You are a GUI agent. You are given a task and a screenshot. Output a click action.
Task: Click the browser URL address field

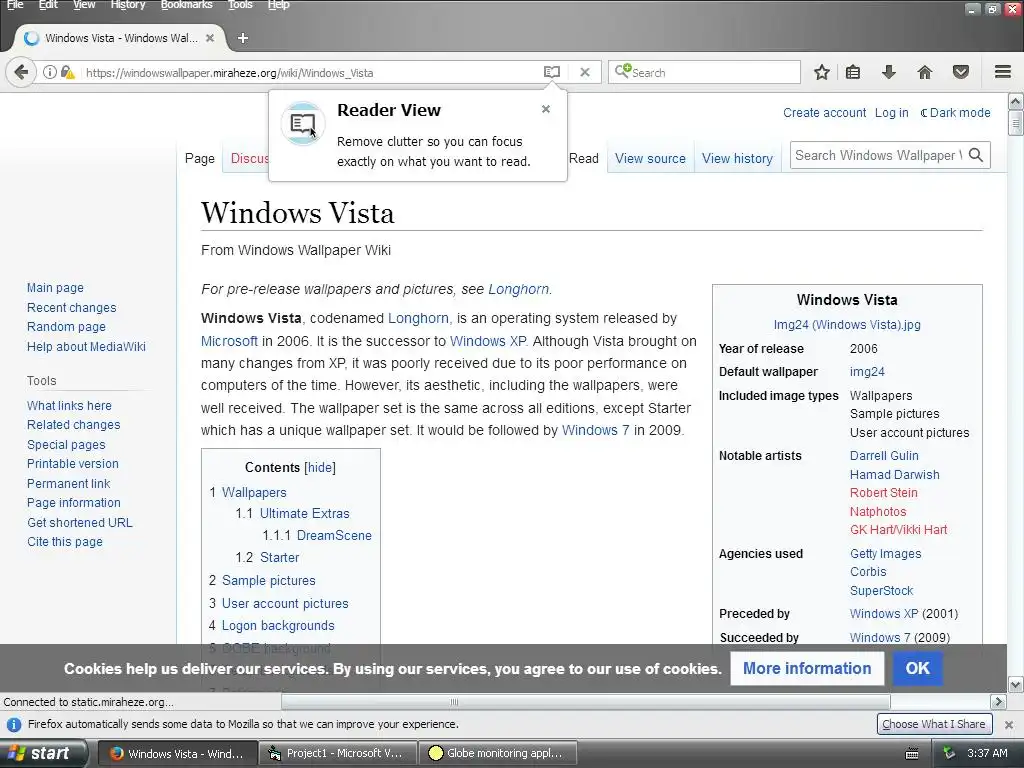[x=312, y=72]
